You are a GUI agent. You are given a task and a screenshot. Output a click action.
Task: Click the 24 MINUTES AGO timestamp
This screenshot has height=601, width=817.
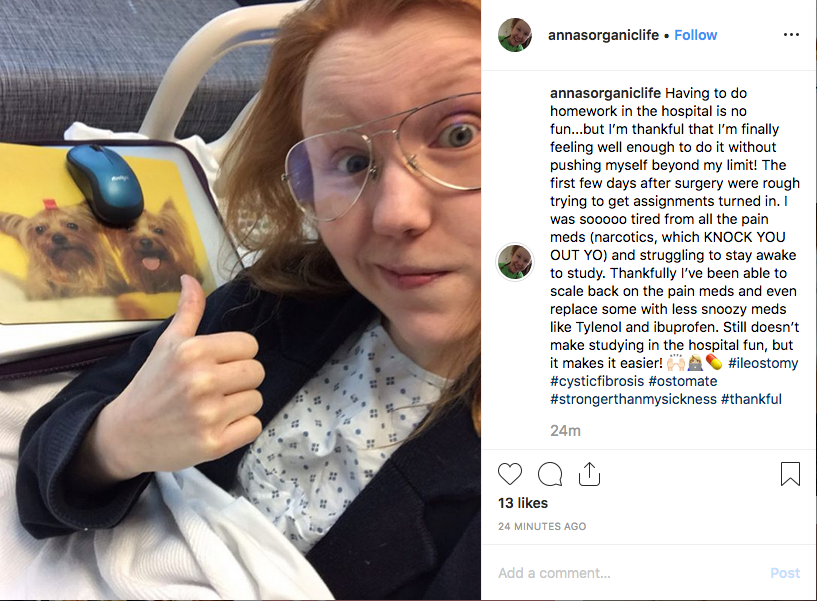click(x=542, y=526)
